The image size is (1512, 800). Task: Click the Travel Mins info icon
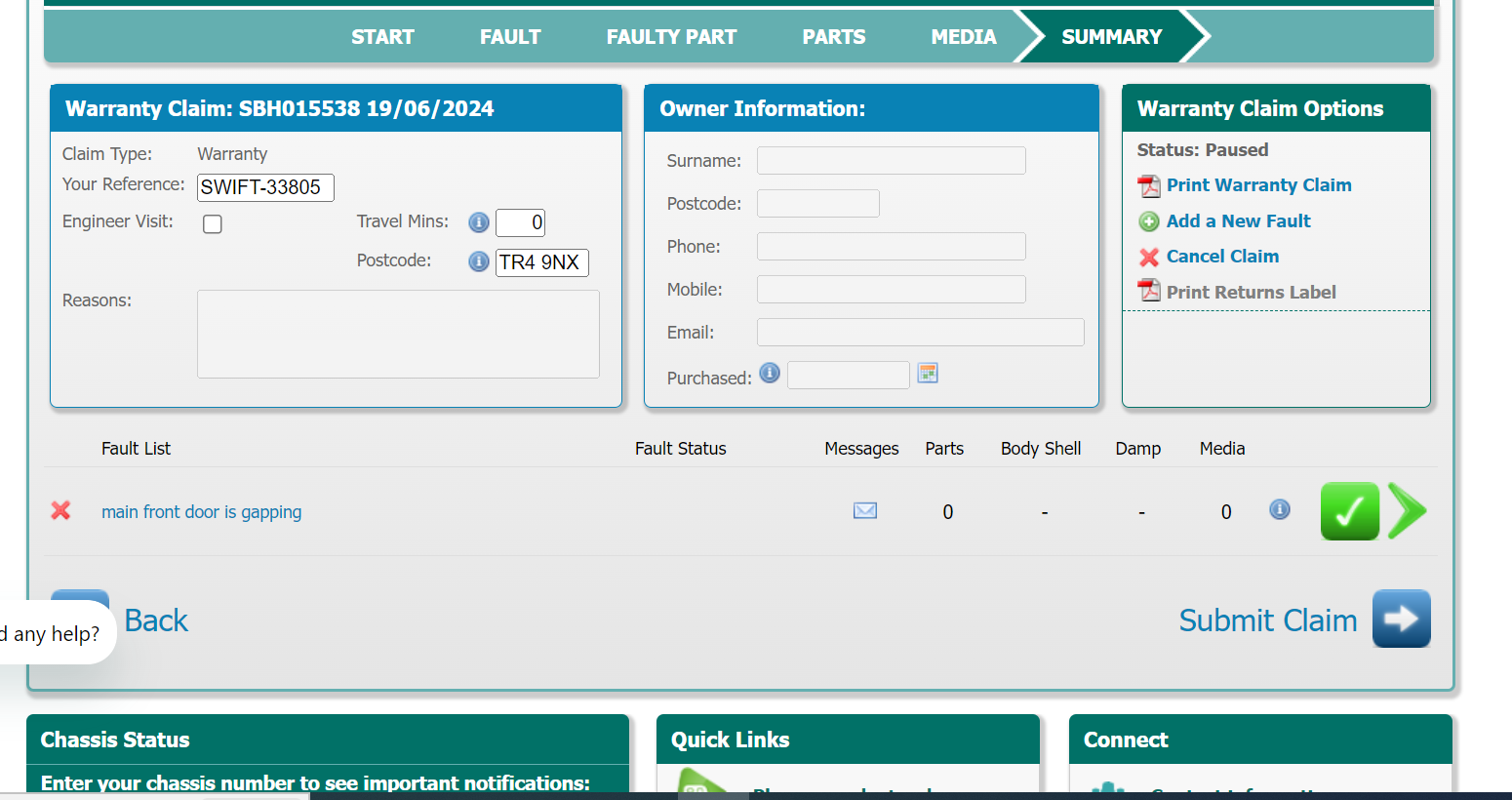click(478, 222)
